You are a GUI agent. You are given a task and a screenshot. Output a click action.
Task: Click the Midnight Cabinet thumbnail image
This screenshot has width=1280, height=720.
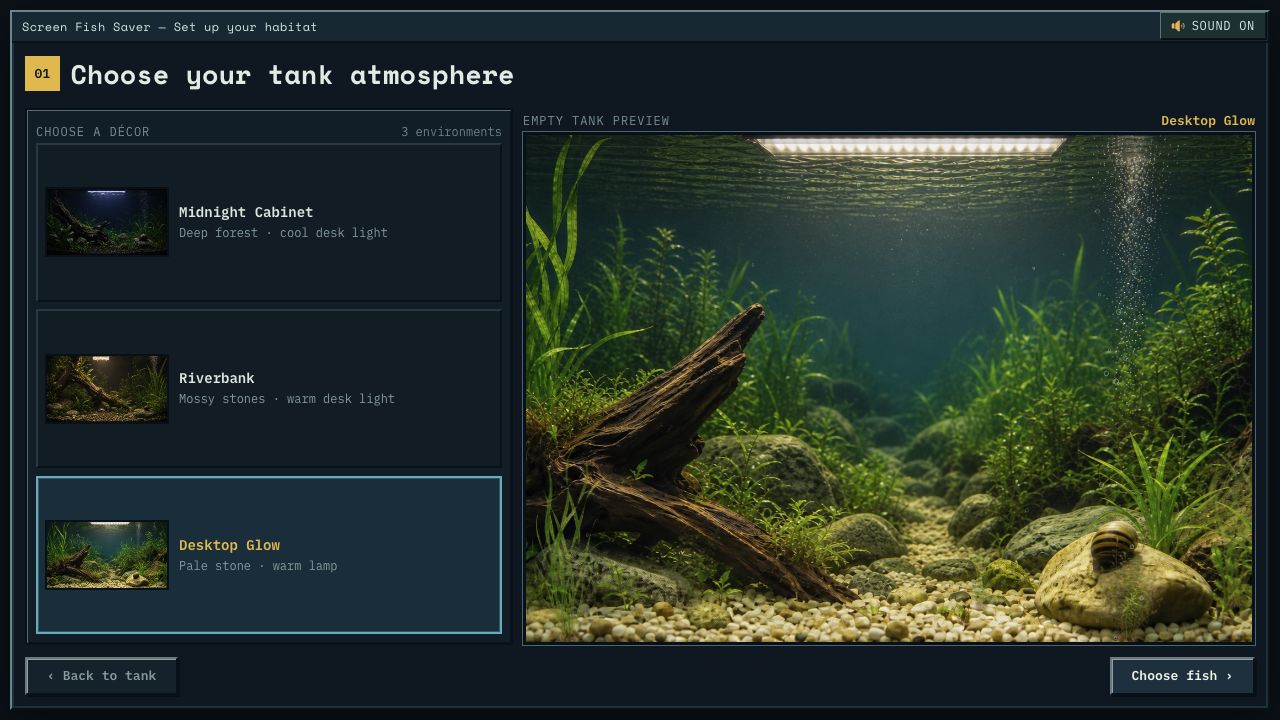pos(107,222)
